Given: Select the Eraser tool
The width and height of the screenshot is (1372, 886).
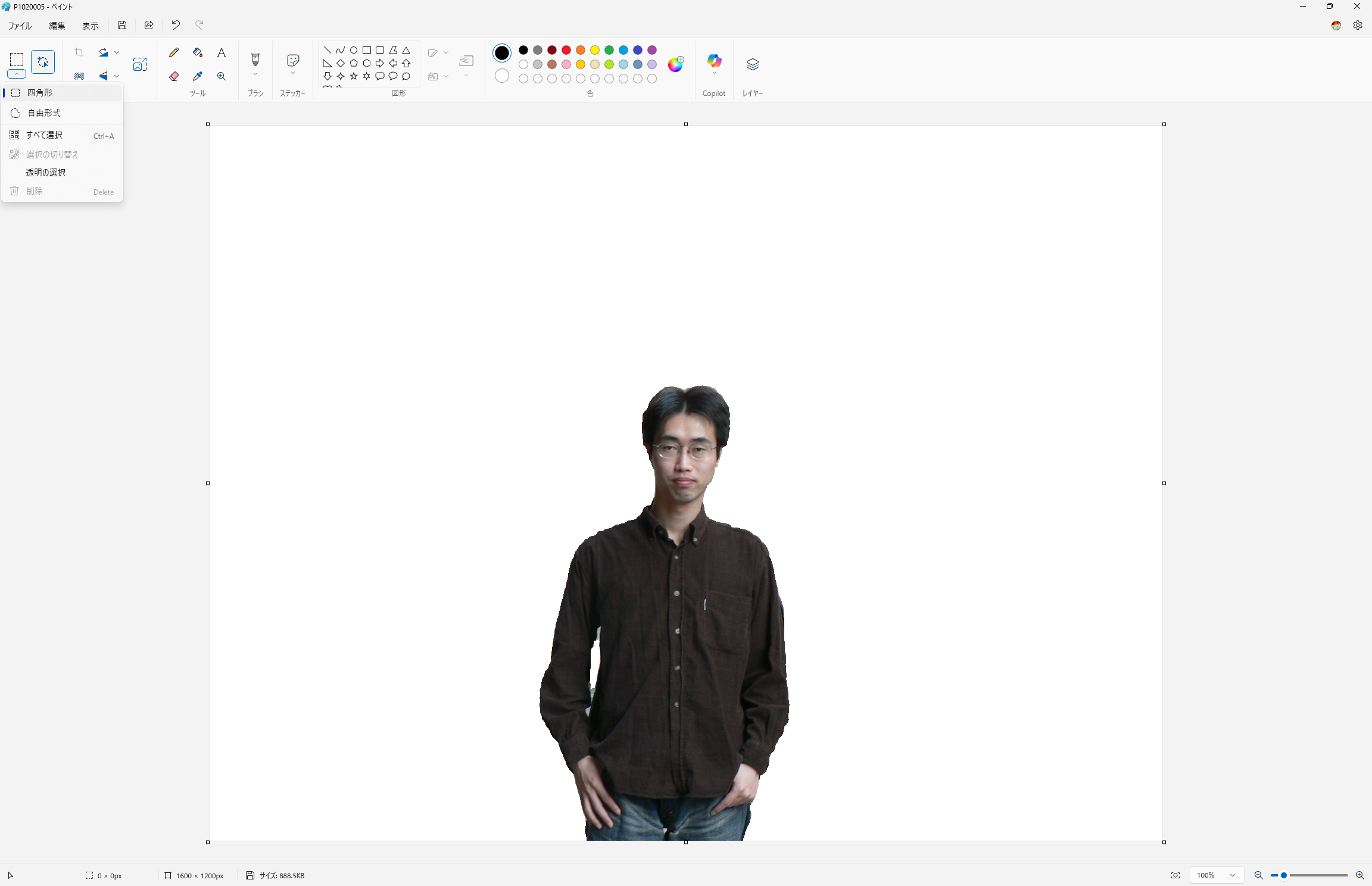Looking at the screenshot, I should point(173,76).
